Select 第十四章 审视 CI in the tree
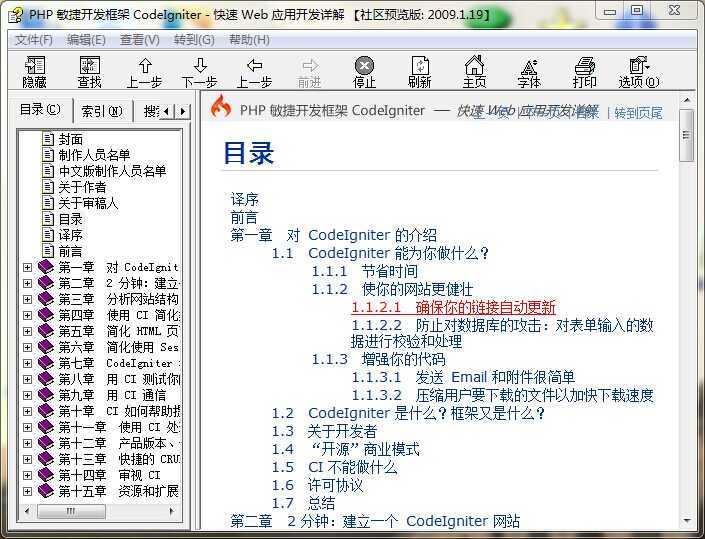 click(109, 475)
